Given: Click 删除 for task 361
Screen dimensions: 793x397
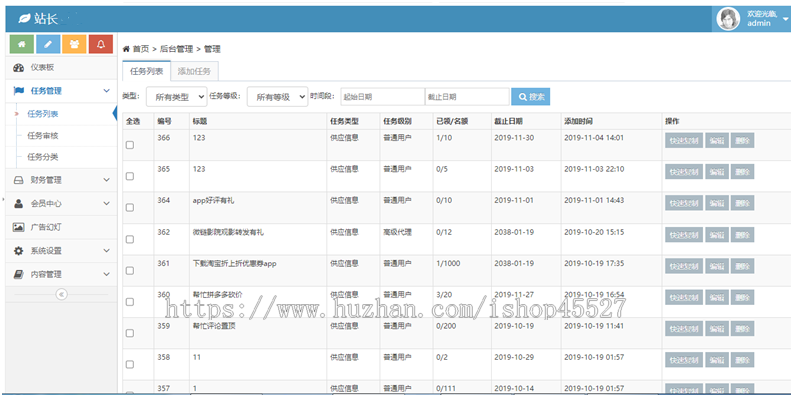Looking at the screenshot, I should pyautogui.click(x=742, y=266).
